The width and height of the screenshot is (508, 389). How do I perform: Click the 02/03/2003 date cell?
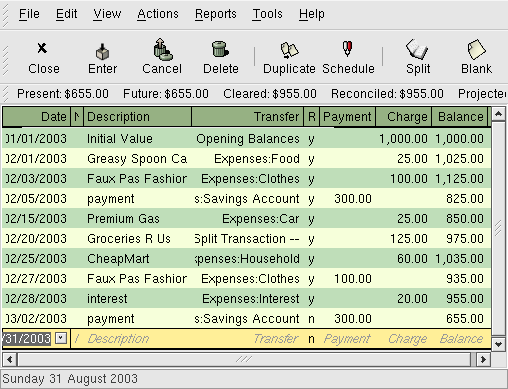pos(36,179)
